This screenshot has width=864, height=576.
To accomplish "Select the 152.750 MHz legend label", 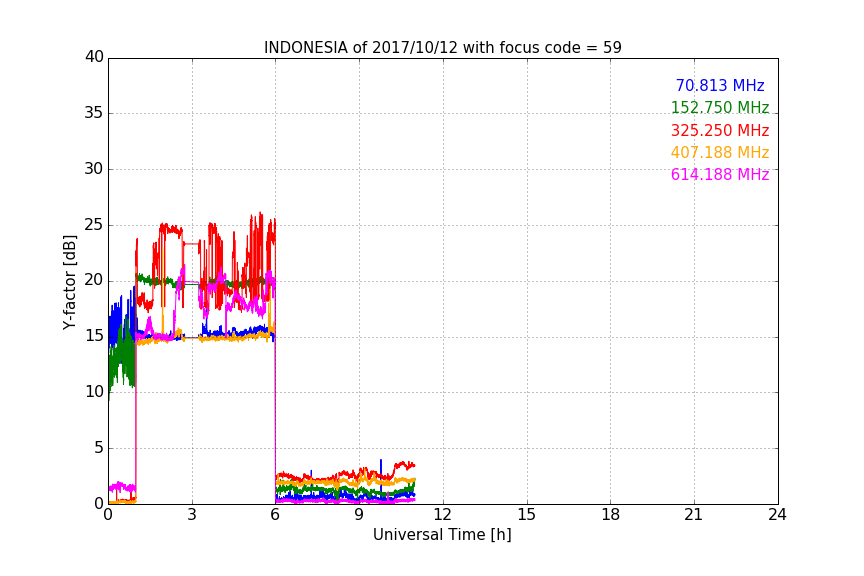I will [720, 107].
